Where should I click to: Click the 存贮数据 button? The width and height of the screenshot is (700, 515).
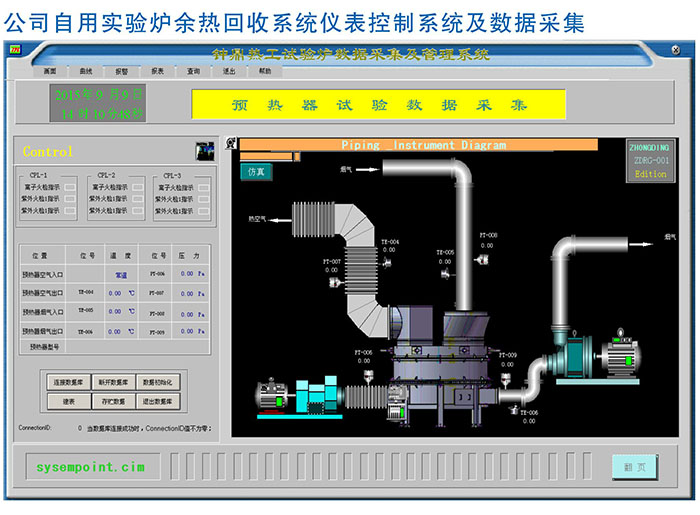(x=113, y=401)
